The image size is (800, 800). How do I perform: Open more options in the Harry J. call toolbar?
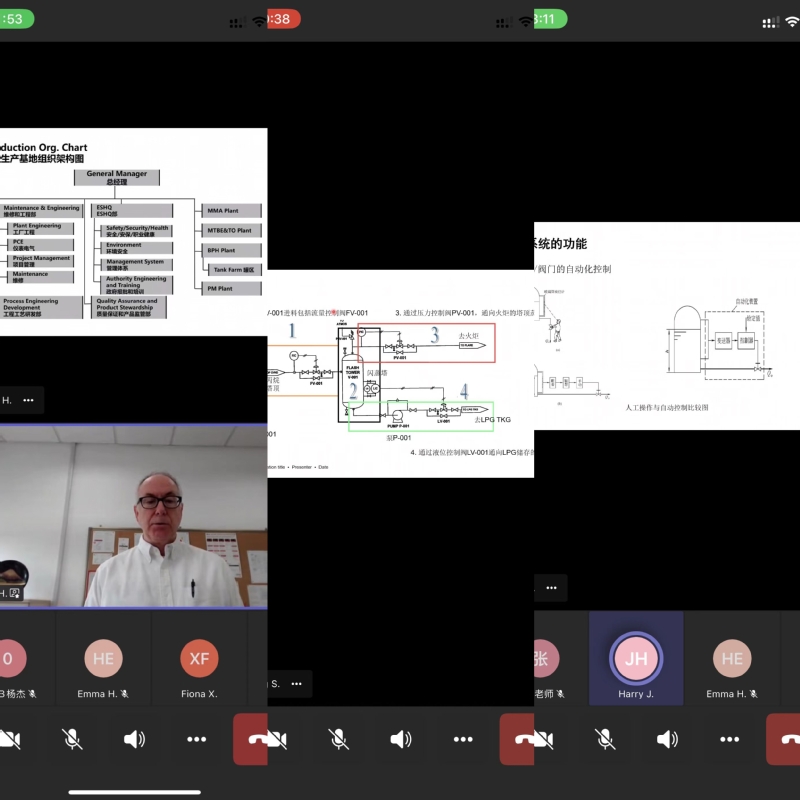tap(729, 739)
